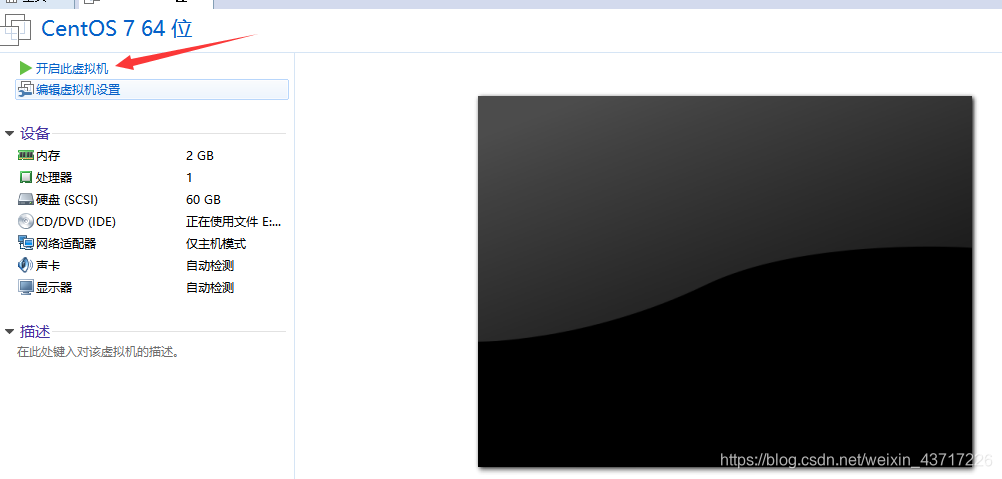Select the 网络适配器 label
1002x479 pixels.
66,243
